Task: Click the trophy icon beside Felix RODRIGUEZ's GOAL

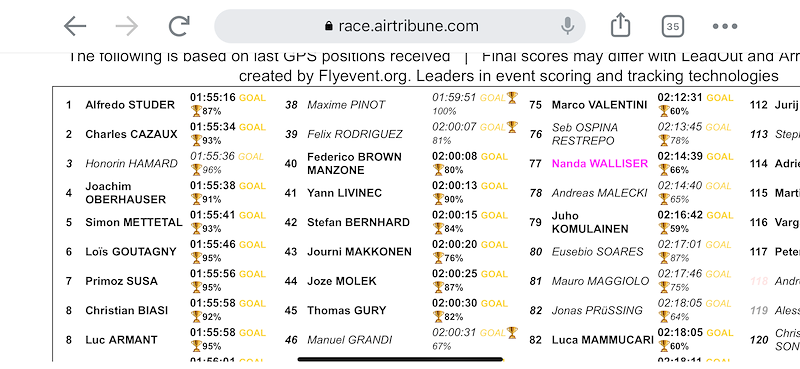Action: pyautogui.click(x=512, y=127)
